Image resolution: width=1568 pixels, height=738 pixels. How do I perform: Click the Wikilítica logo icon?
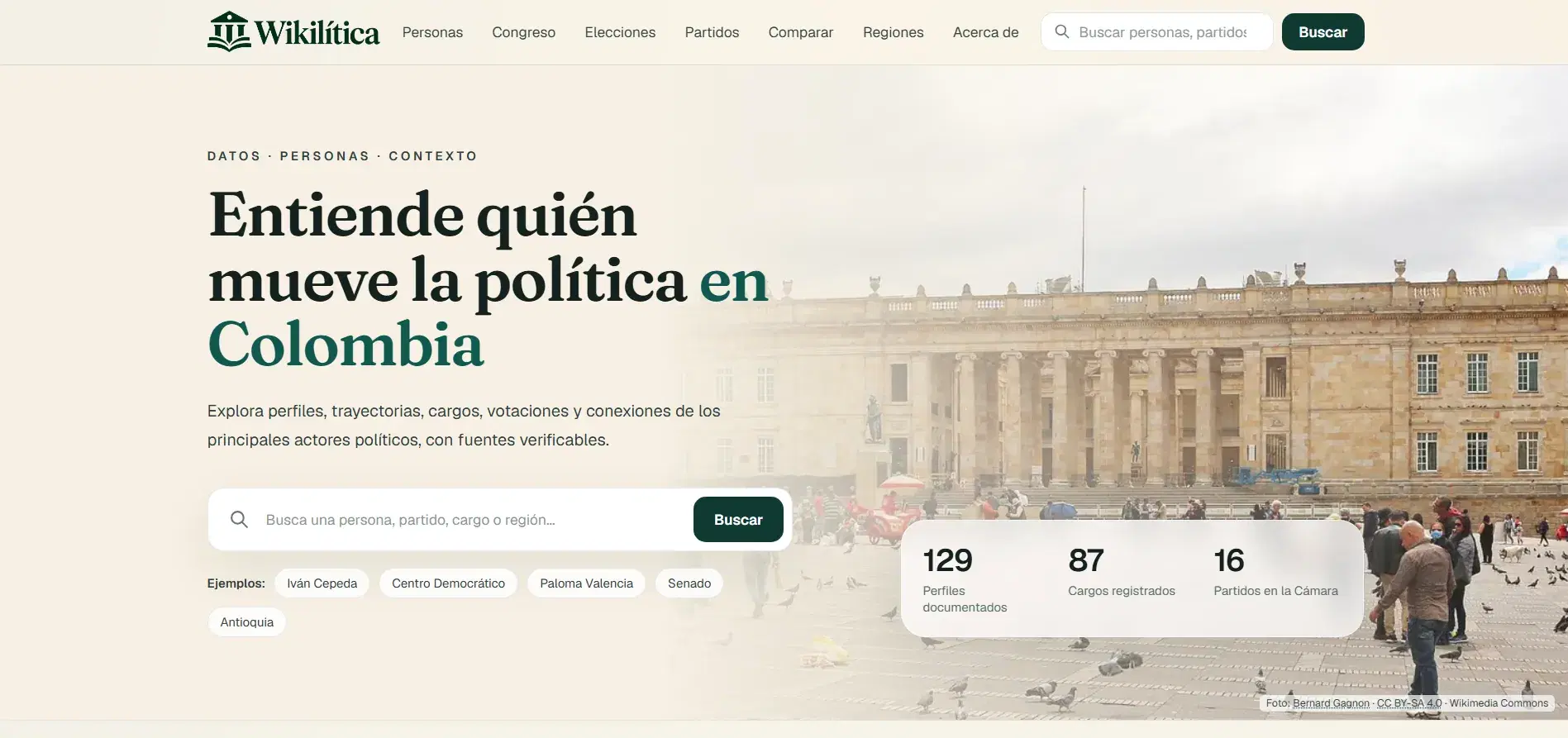click(x=229, y=31)
